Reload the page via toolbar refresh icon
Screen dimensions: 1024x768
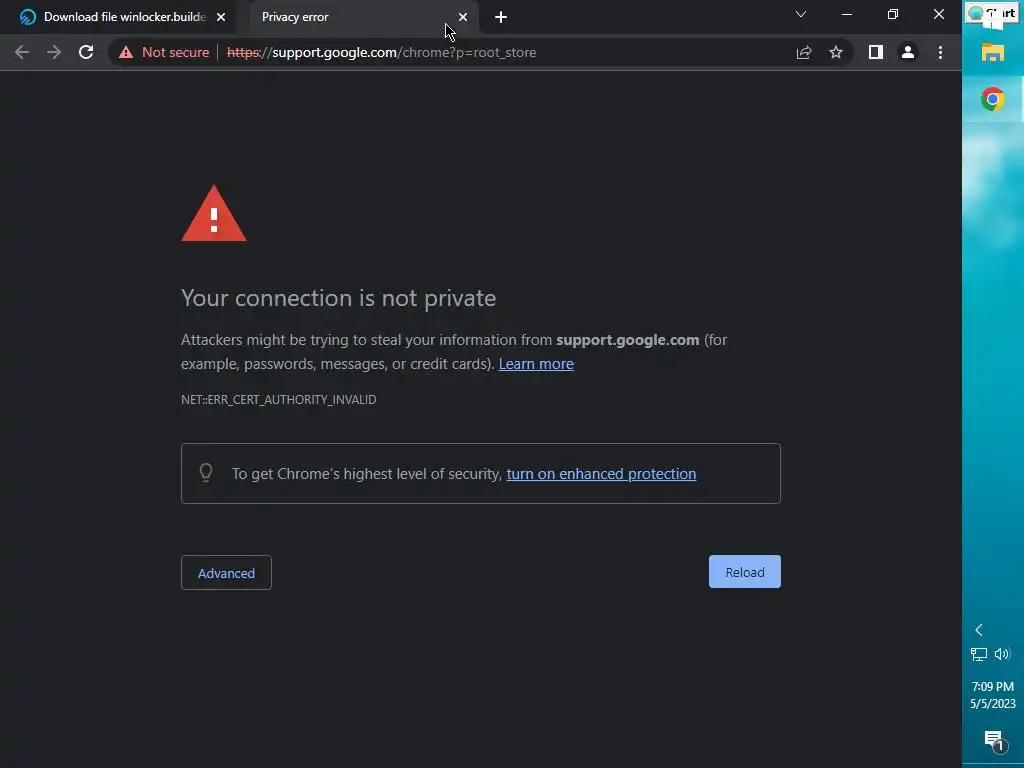click(x=86, y=52)
